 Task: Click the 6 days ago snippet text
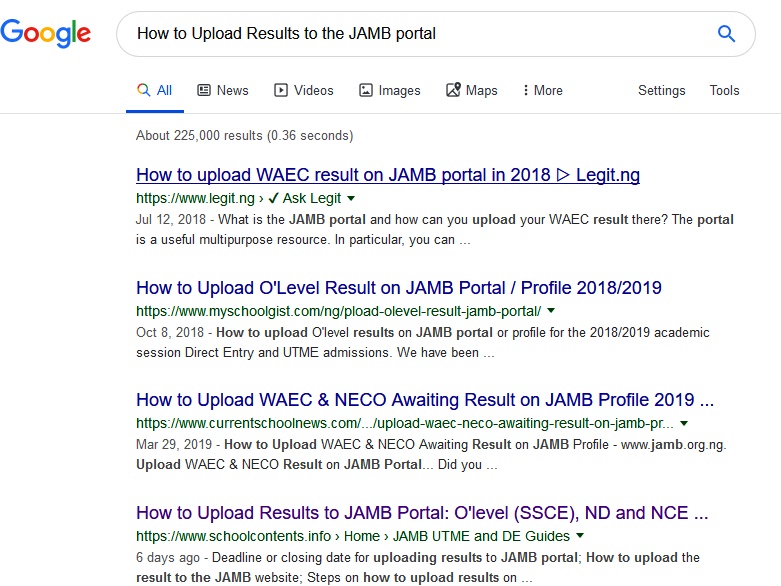pos(168,557)
